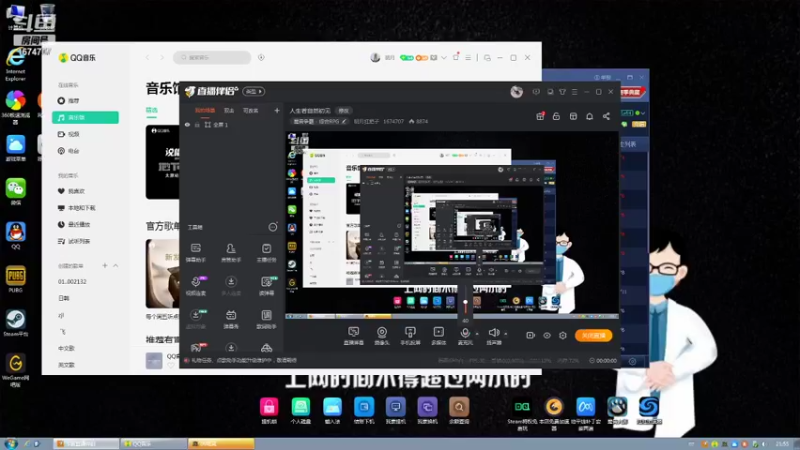Click the orange stop-broadcast button
This screenshot has height=450, width=800.
point(593,335)
